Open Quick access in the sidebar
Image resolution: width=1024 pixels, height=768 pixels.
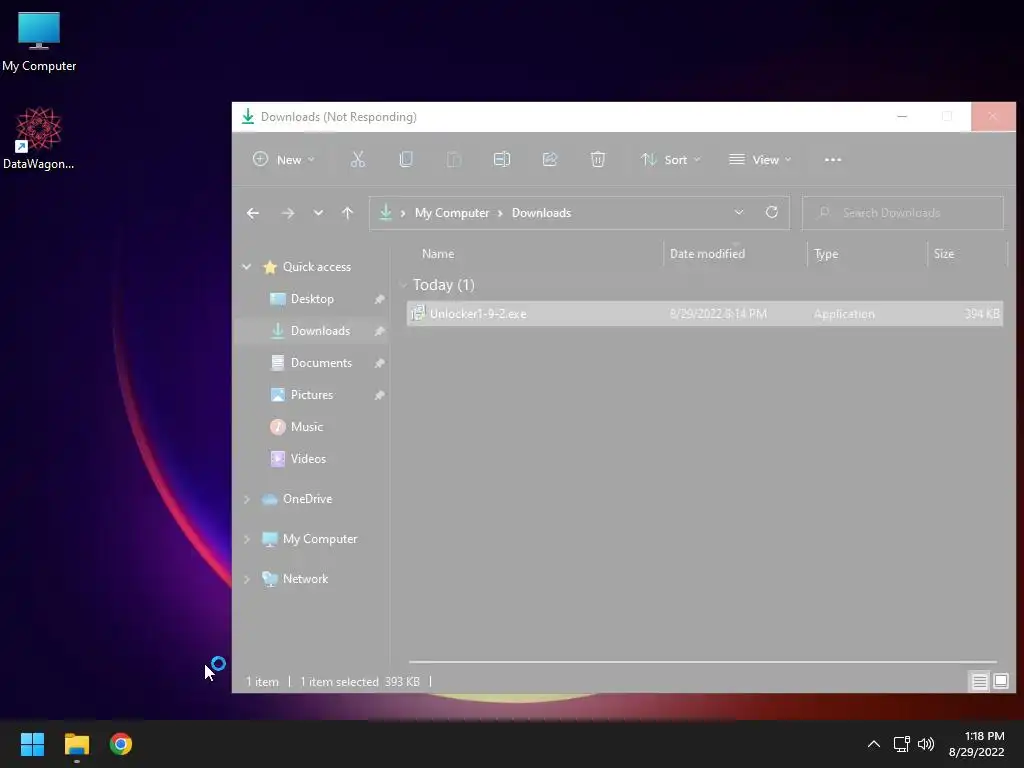pos(317,266)
